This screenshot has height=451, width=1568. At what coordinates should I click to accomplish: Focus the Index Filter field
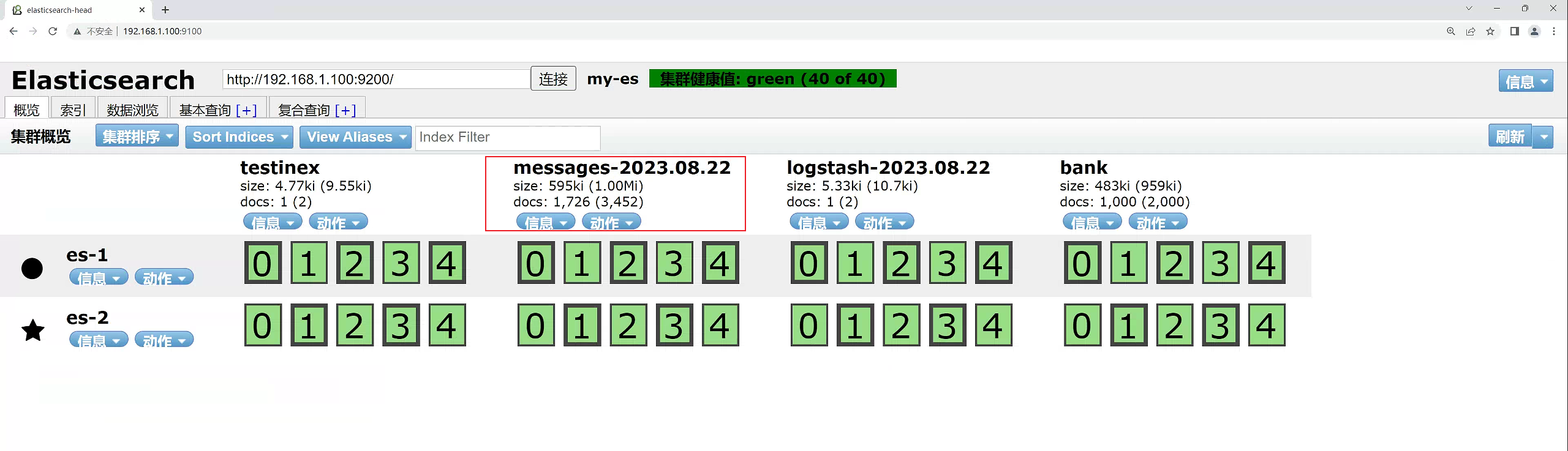coord(508,137)
